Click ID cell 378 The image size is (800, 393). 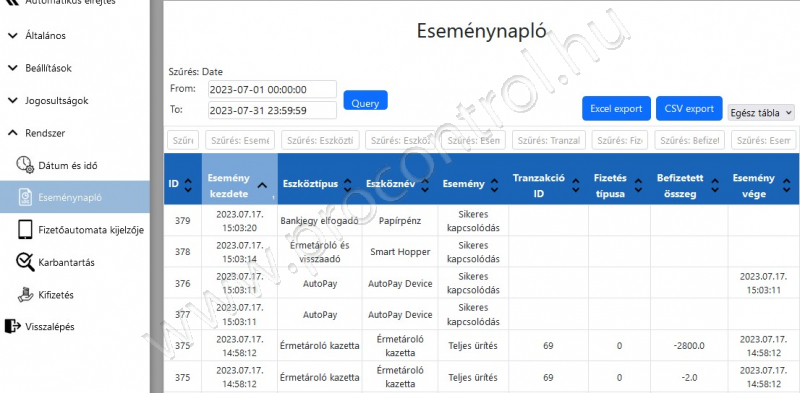pyautogui.click(x=183, y=252)
